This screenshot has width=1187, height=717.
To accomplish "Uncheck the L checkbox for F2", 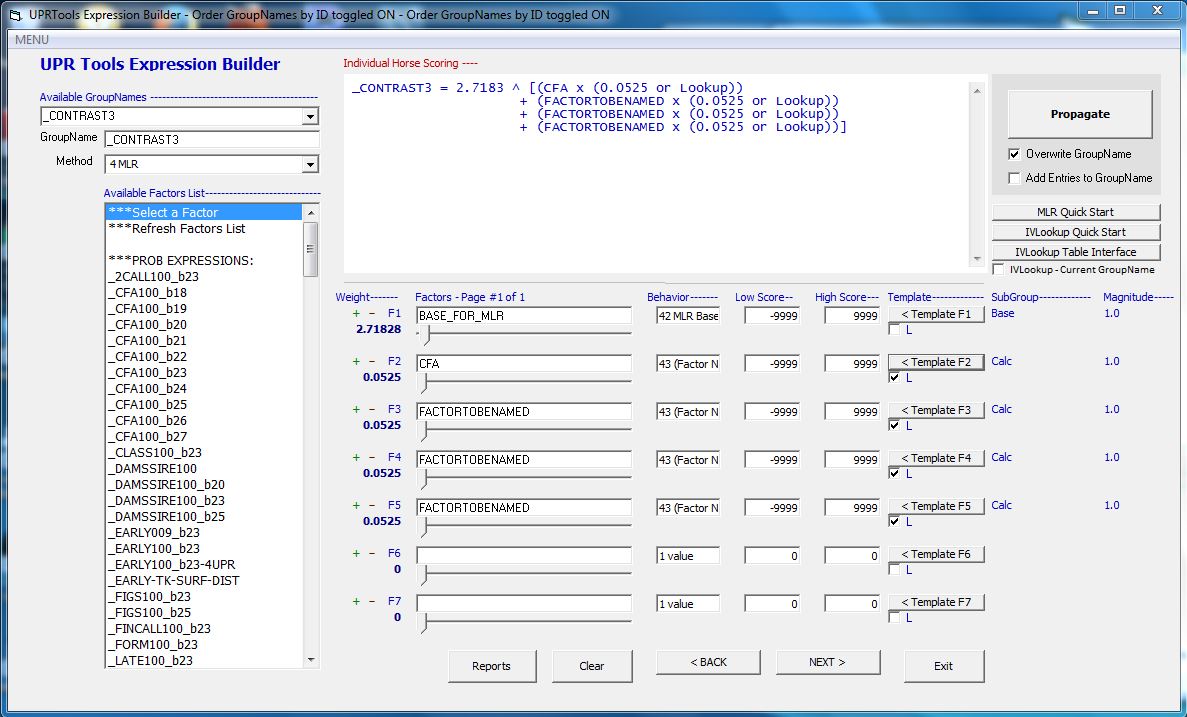I will pyautogui.click(x=894, y=378).
